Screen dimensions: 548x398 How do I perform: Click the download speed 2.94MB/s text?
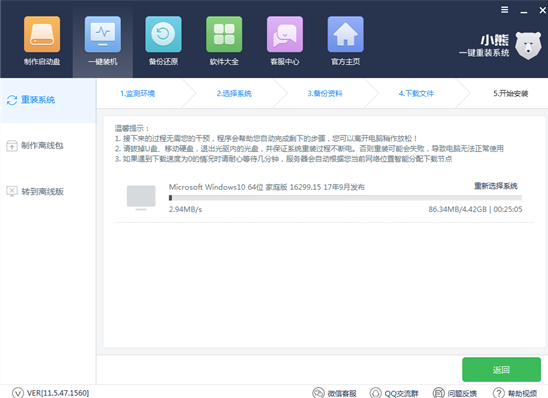tap(185, 209)
